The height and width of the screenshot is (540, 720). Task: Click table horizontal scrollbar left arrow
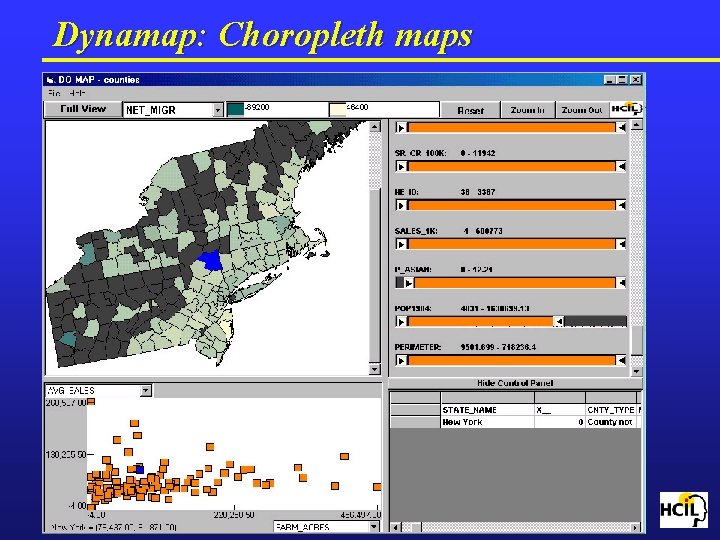pyautogui.click(x=395, y=527)
